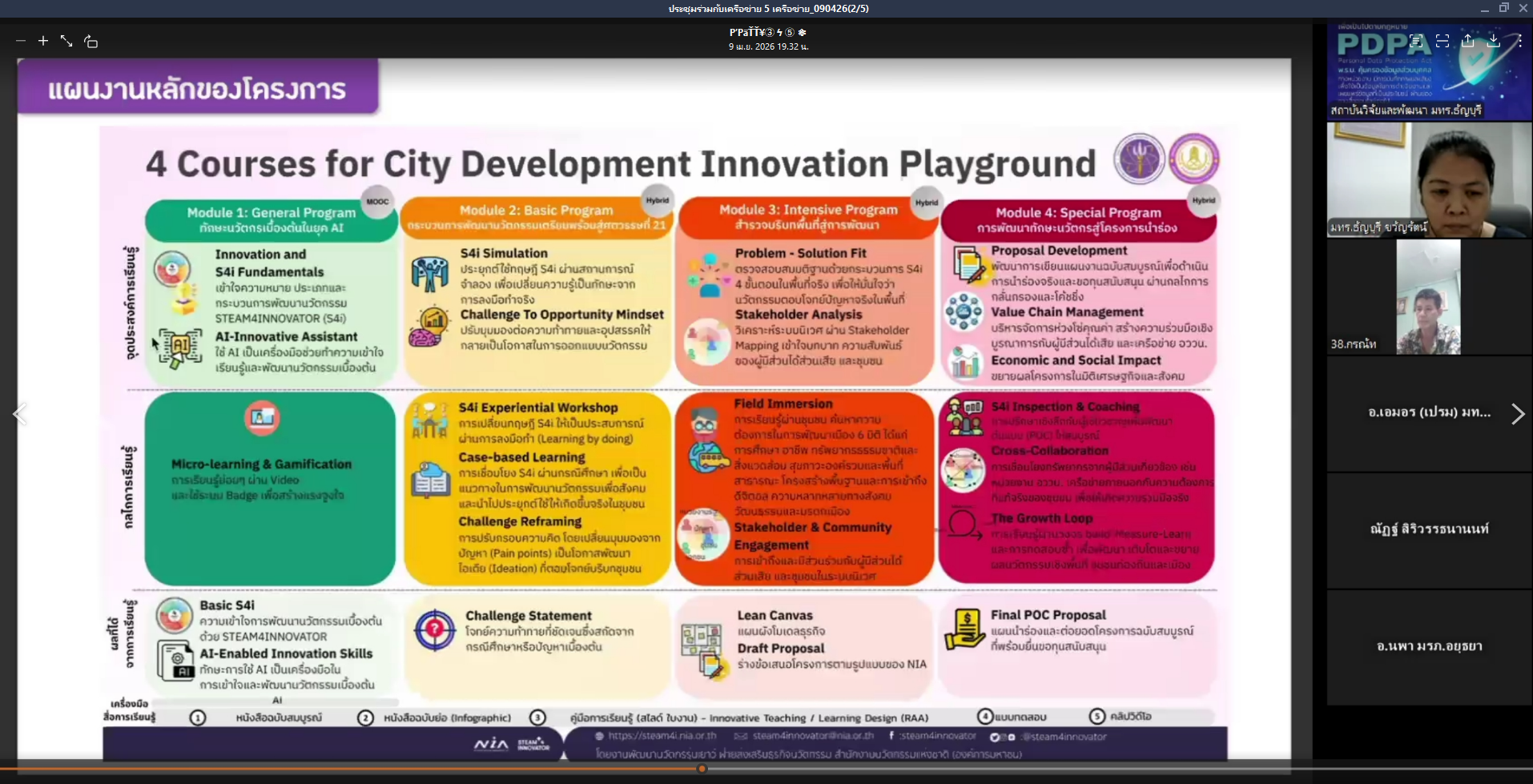This screenshot has width=1533, height=784.
Task: Click the diagonal arrows fit-to-screen icon
Action: (66, 41)
